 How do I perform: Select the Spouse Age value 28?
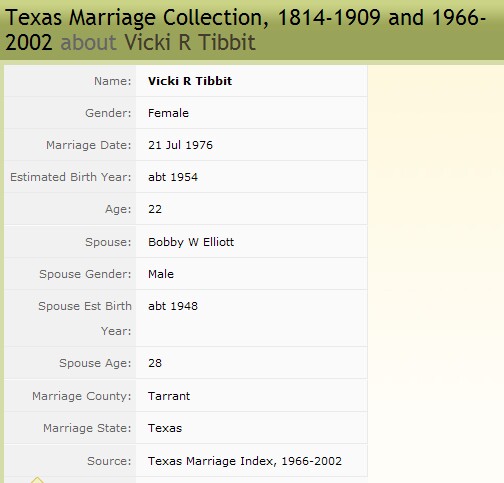(155, 363)
